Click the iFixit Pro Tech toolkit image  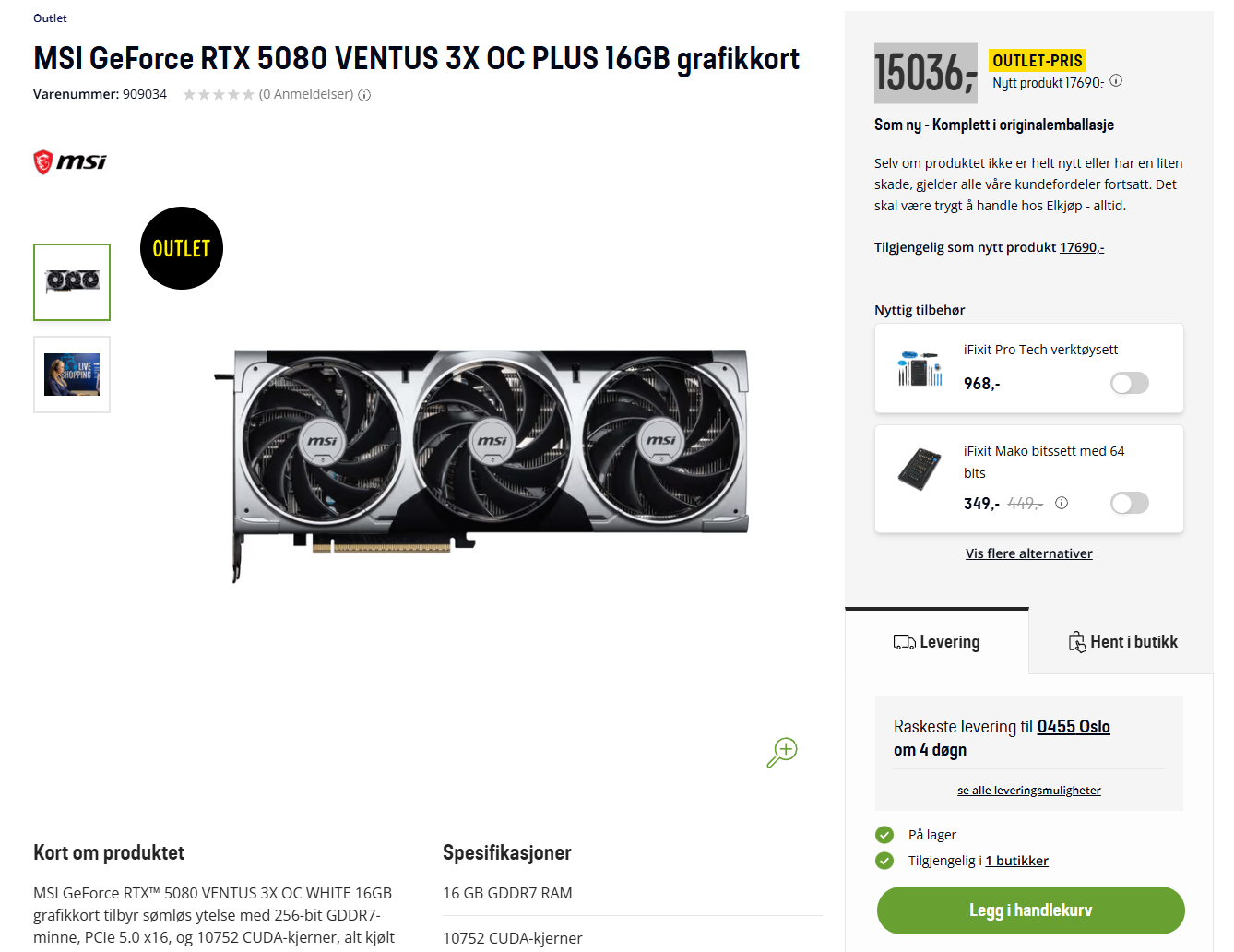click(920, 367)
